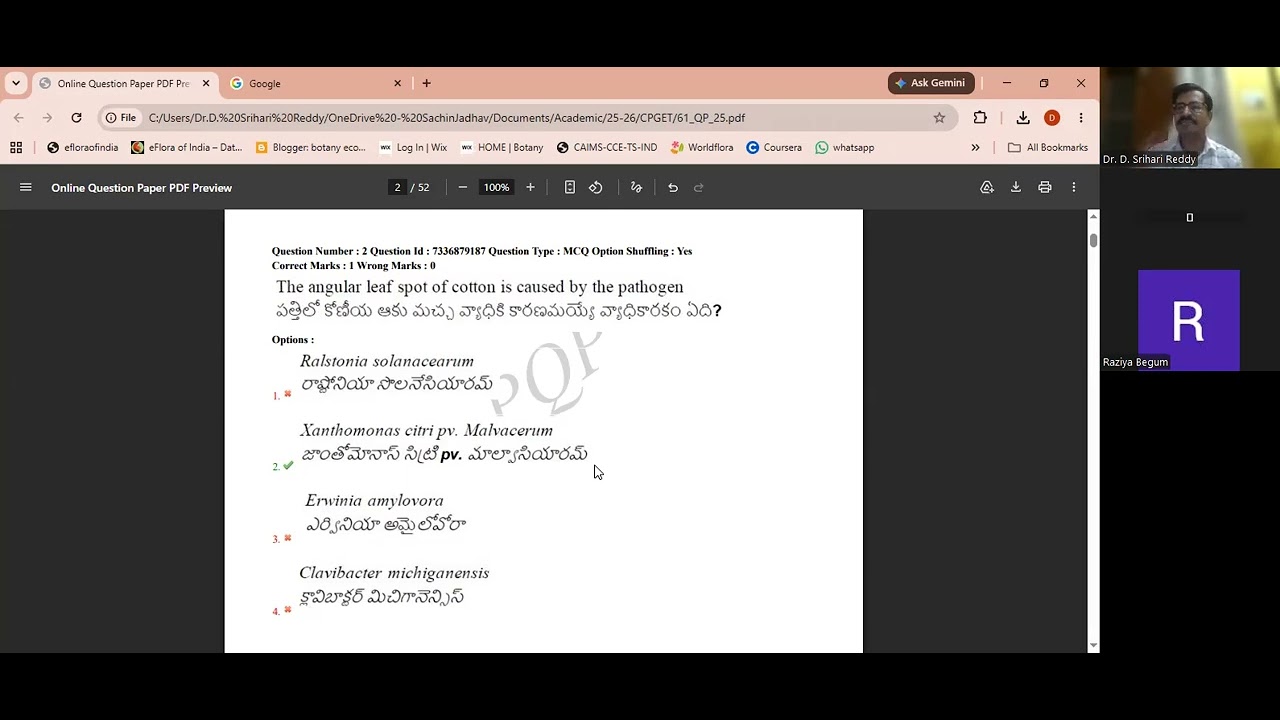The width and height of the screenshot is (1280, 720).
Task: Save PDF to Google Drive icon
Action: click(x=987, y=187)
